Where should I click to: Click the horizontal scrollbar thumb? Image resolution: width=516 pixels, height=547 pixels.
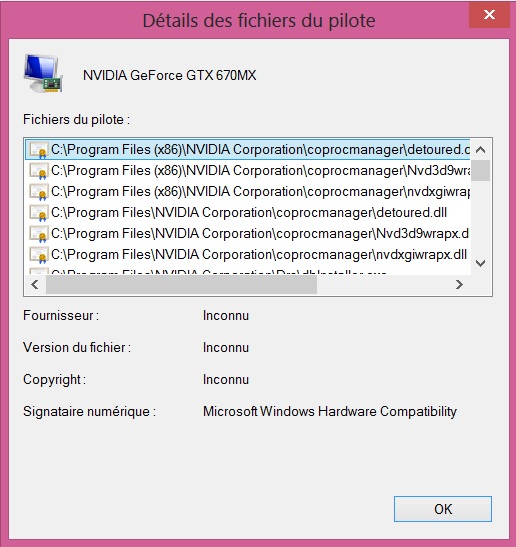point(181,285)
